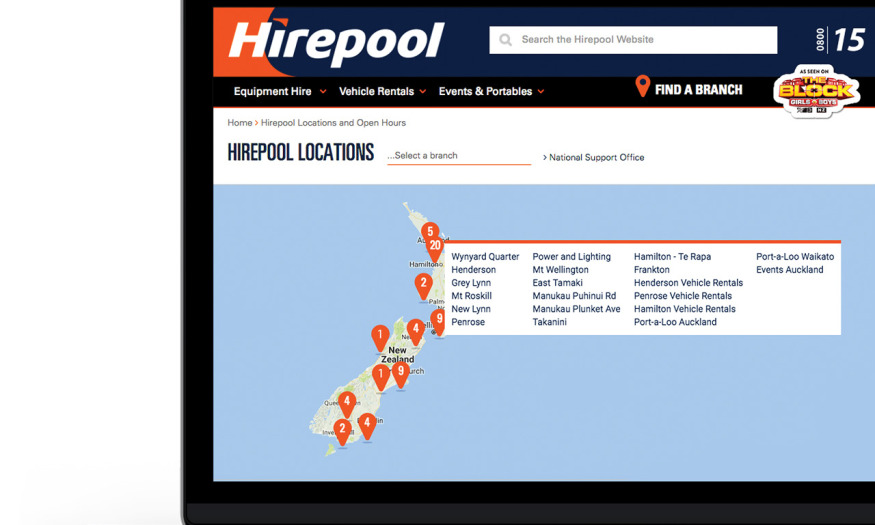Select the map marker numbered 20
Screen dimensions: 875x525
click(435, 248)
